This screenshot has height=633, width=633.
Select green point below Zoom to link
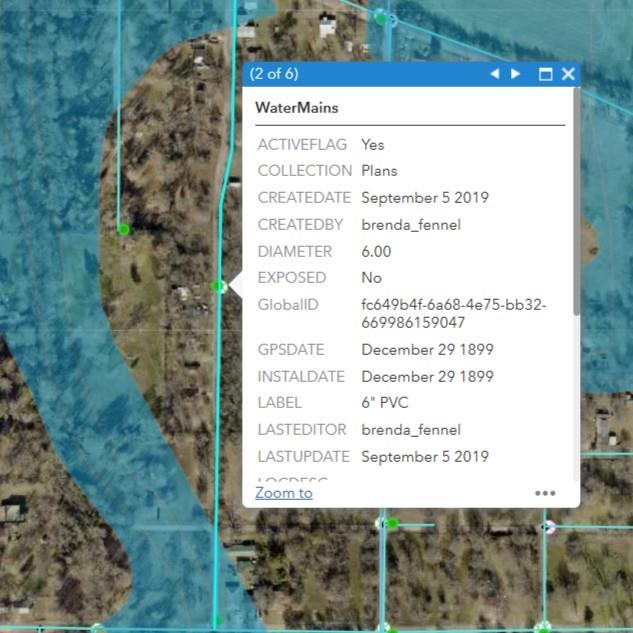[392, 523]
